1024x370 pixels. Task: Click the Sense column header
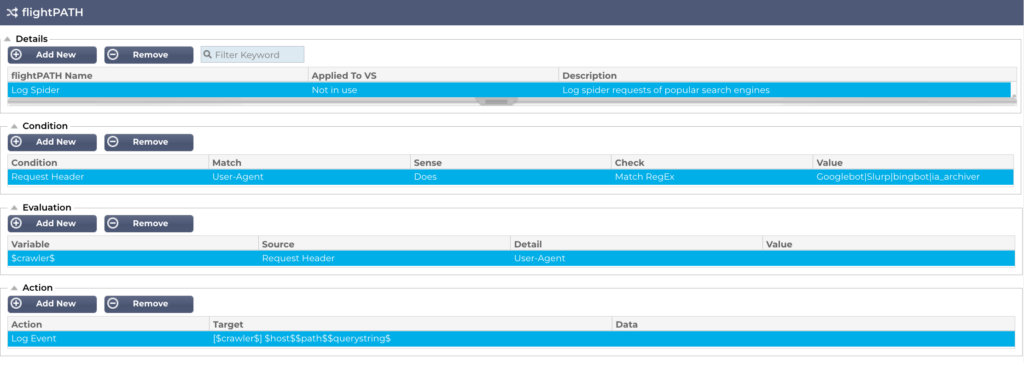[x=511, y=162]
